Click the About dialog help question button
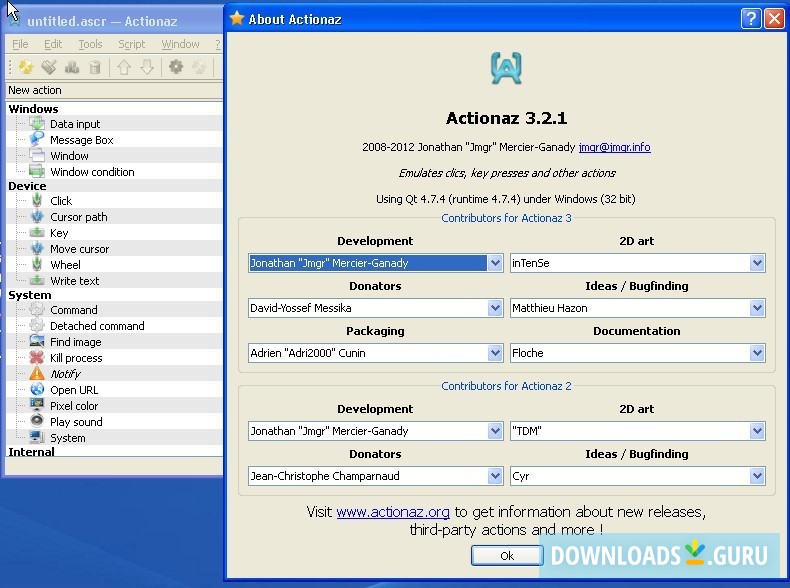 coord(751,19)
